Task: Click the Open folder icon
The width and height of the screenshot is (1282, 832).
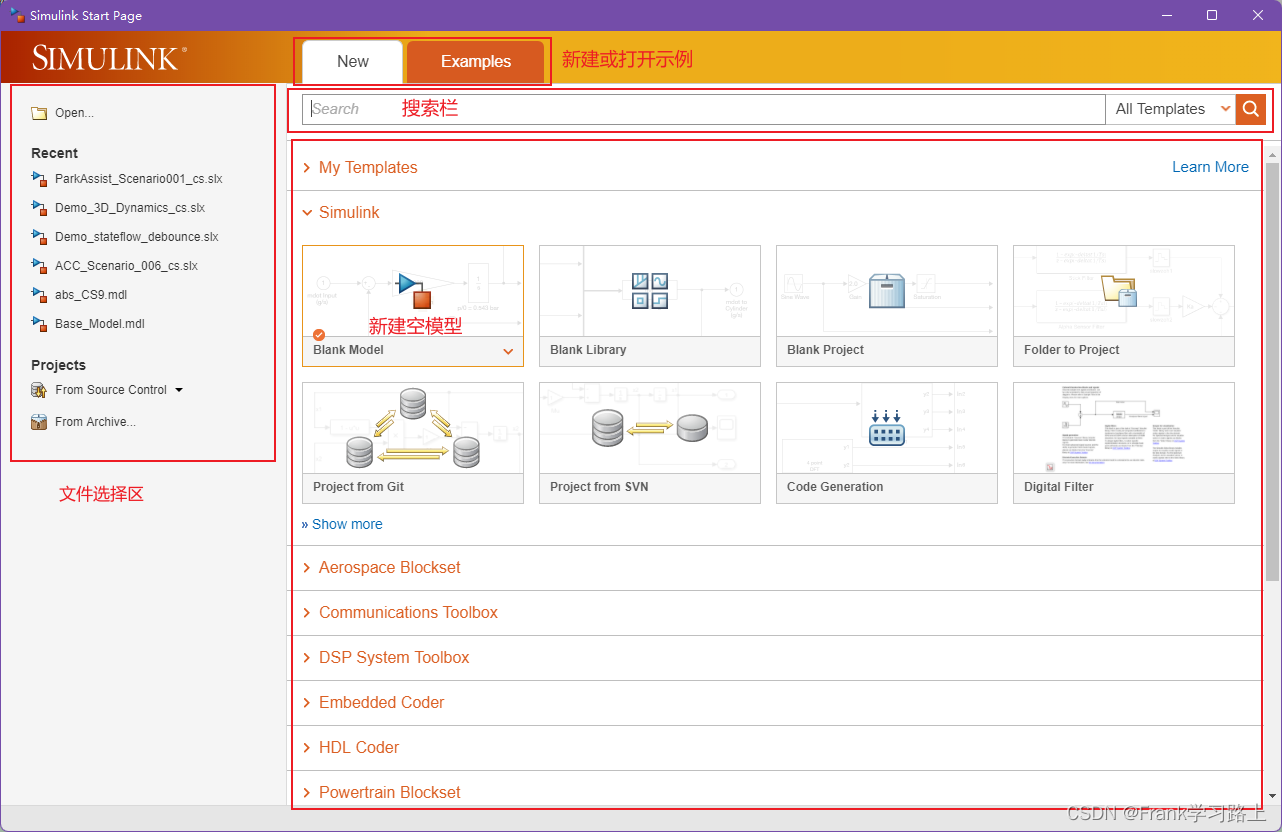Action: (39, 113)
